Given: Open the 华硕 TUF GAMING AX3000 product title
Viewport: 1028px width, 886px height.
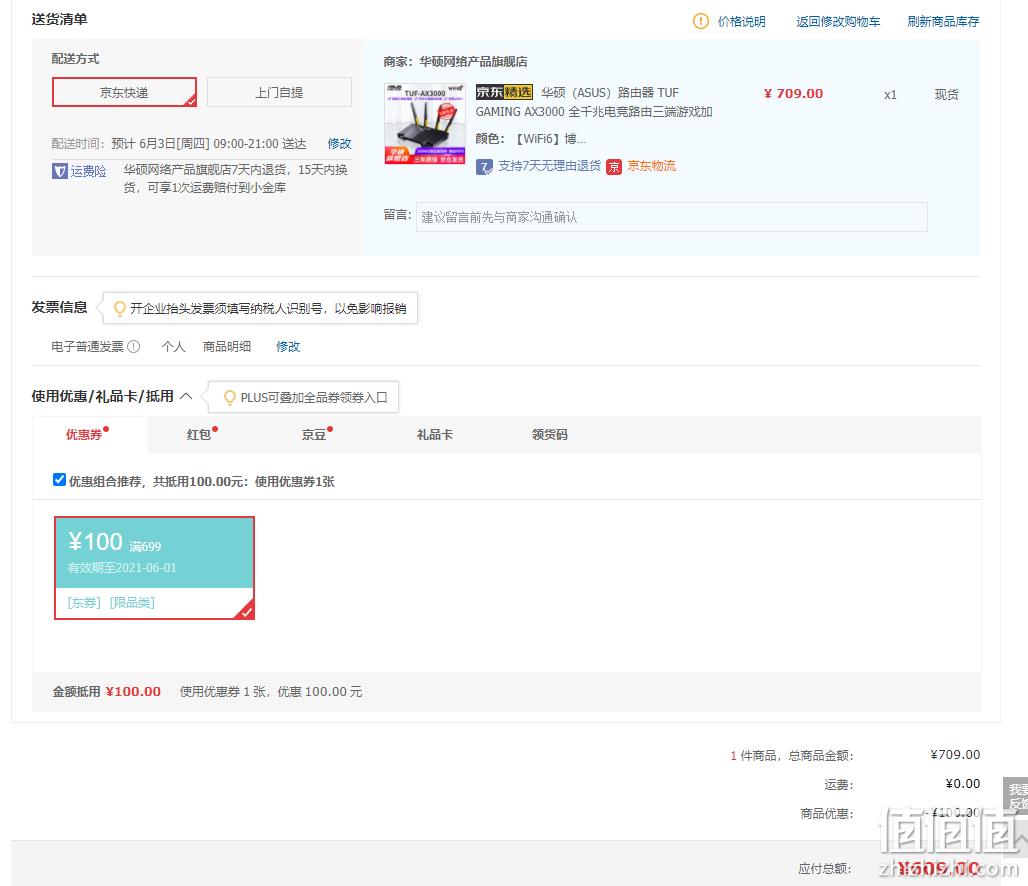Looking at the screenshot, I should pos(593,102).
